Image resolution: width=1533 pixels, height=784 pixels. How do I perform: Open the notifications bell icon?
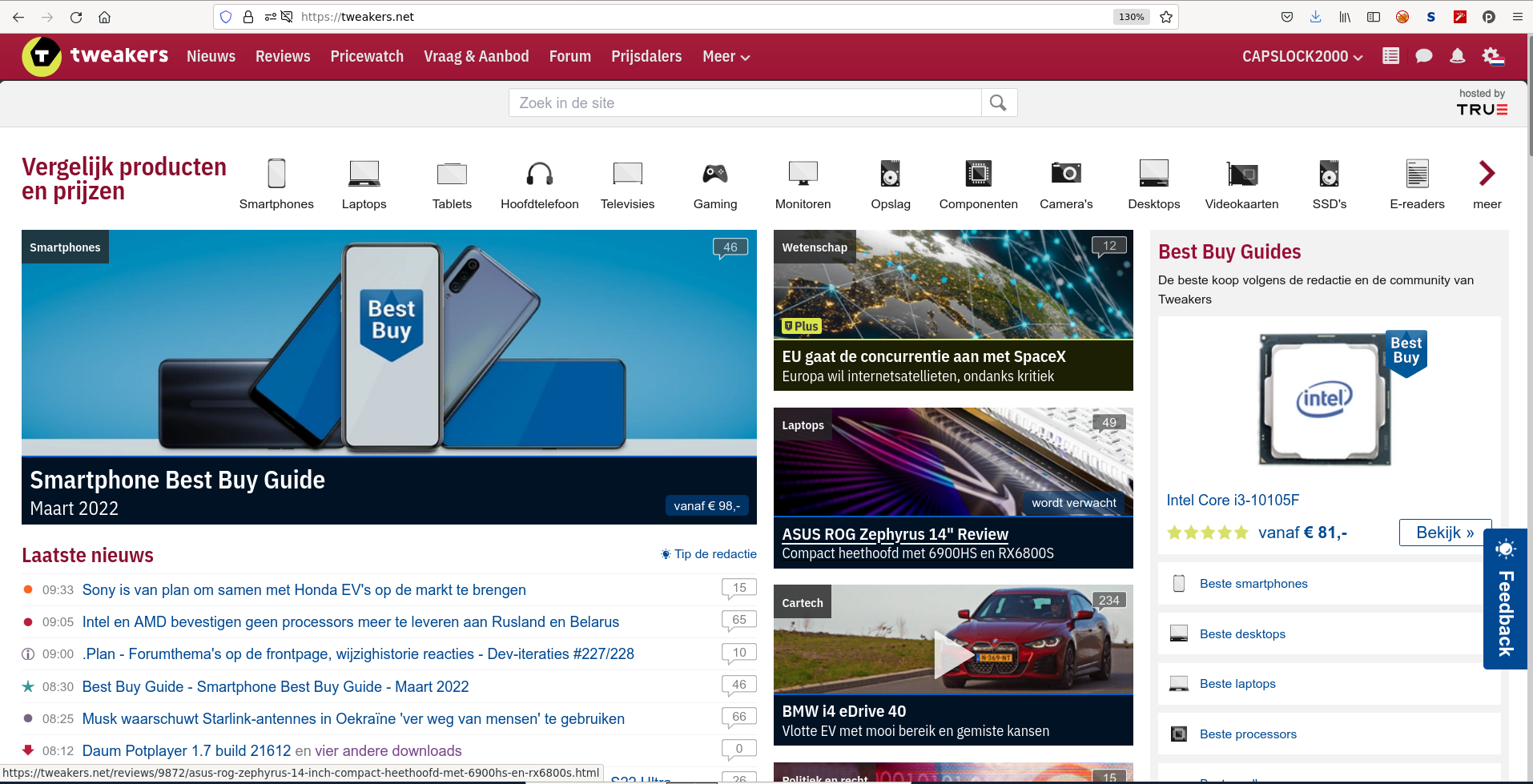(x=1458, y=56)
